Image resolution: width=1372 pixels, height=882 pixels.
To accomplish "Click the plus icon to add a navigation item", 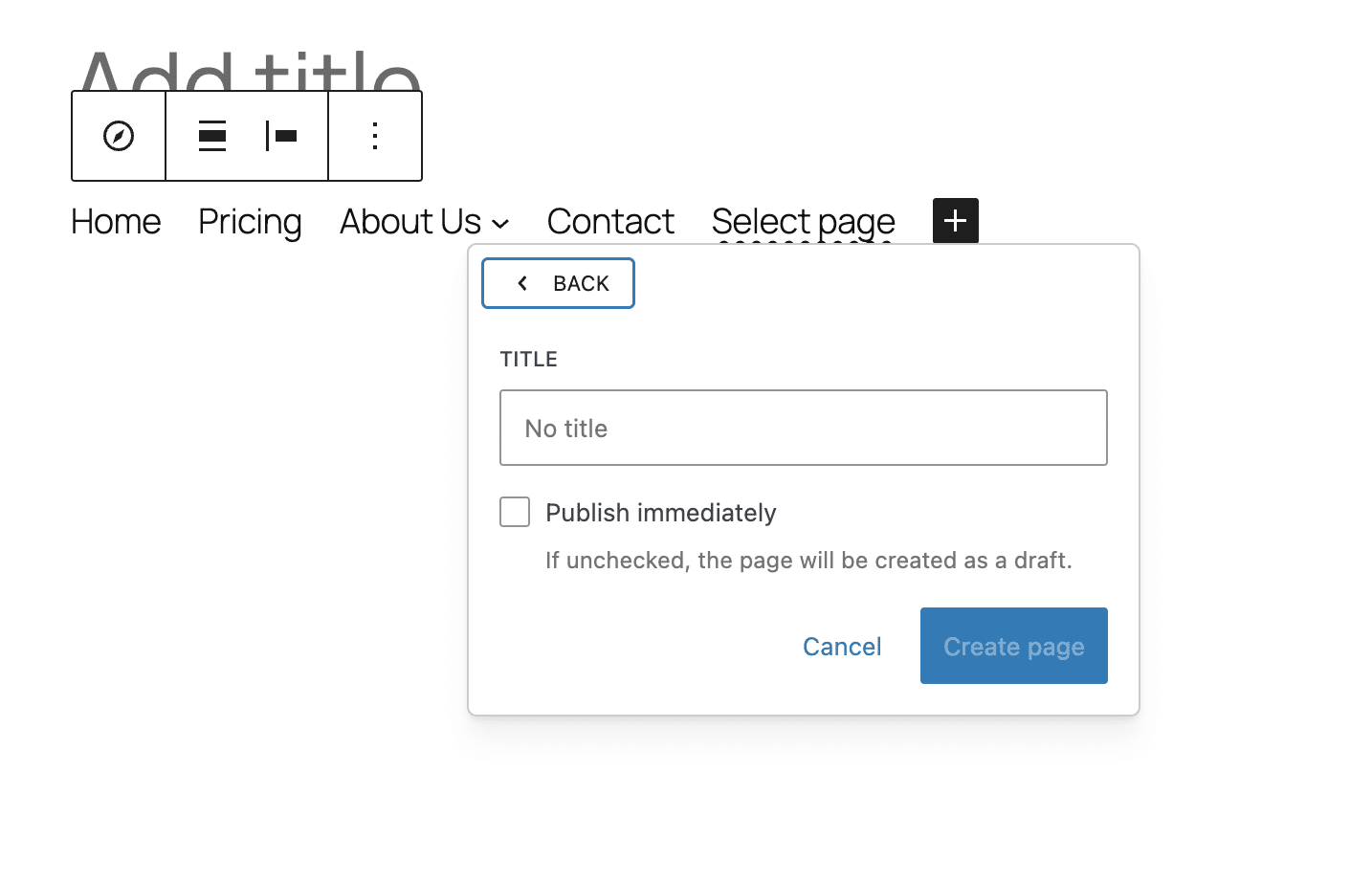I will (954, 220).
